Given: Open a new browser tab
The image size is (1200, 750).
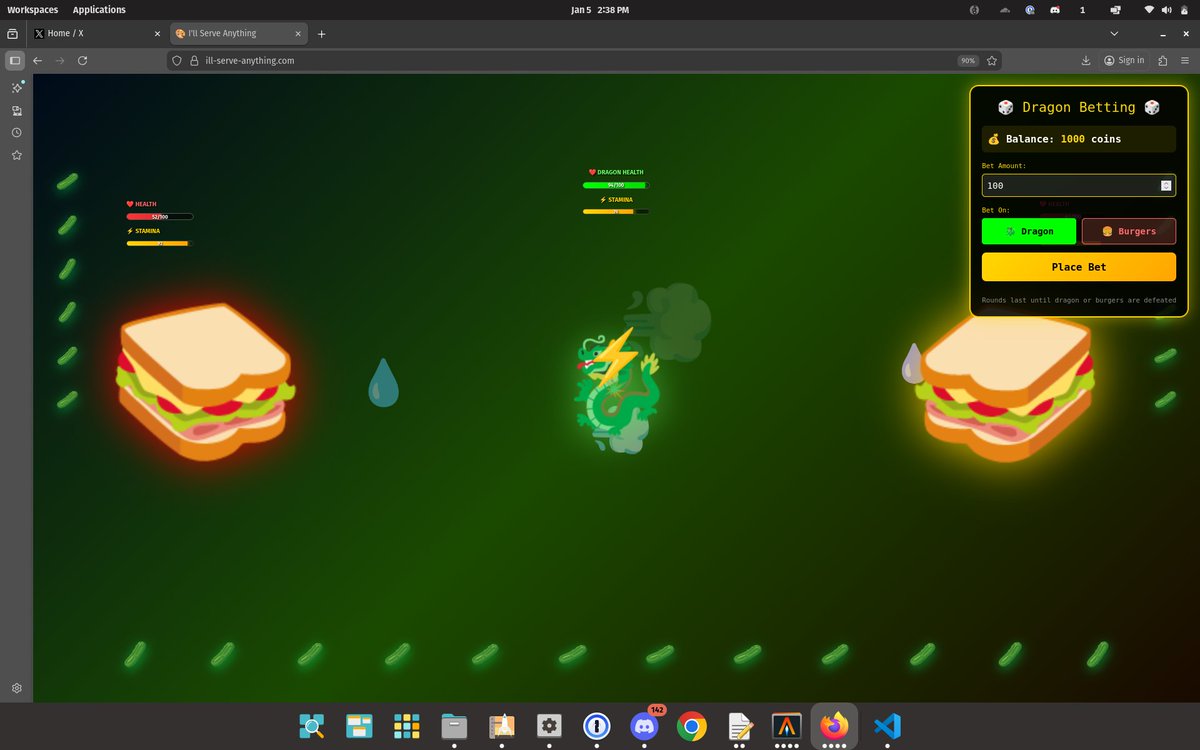Looking at the screenshot, I should (321, 33).
